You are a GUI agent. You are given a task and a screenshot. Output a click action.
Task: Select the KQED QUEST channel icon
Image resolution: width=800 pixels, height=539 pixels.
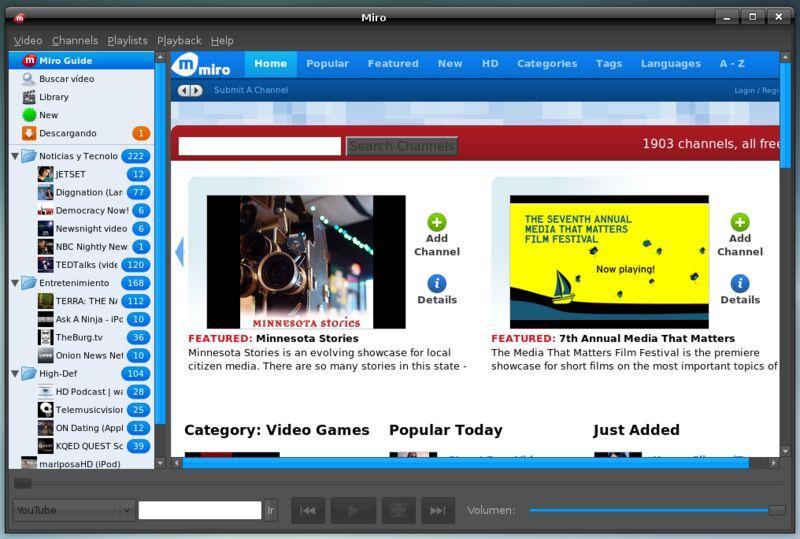point(45,446)
